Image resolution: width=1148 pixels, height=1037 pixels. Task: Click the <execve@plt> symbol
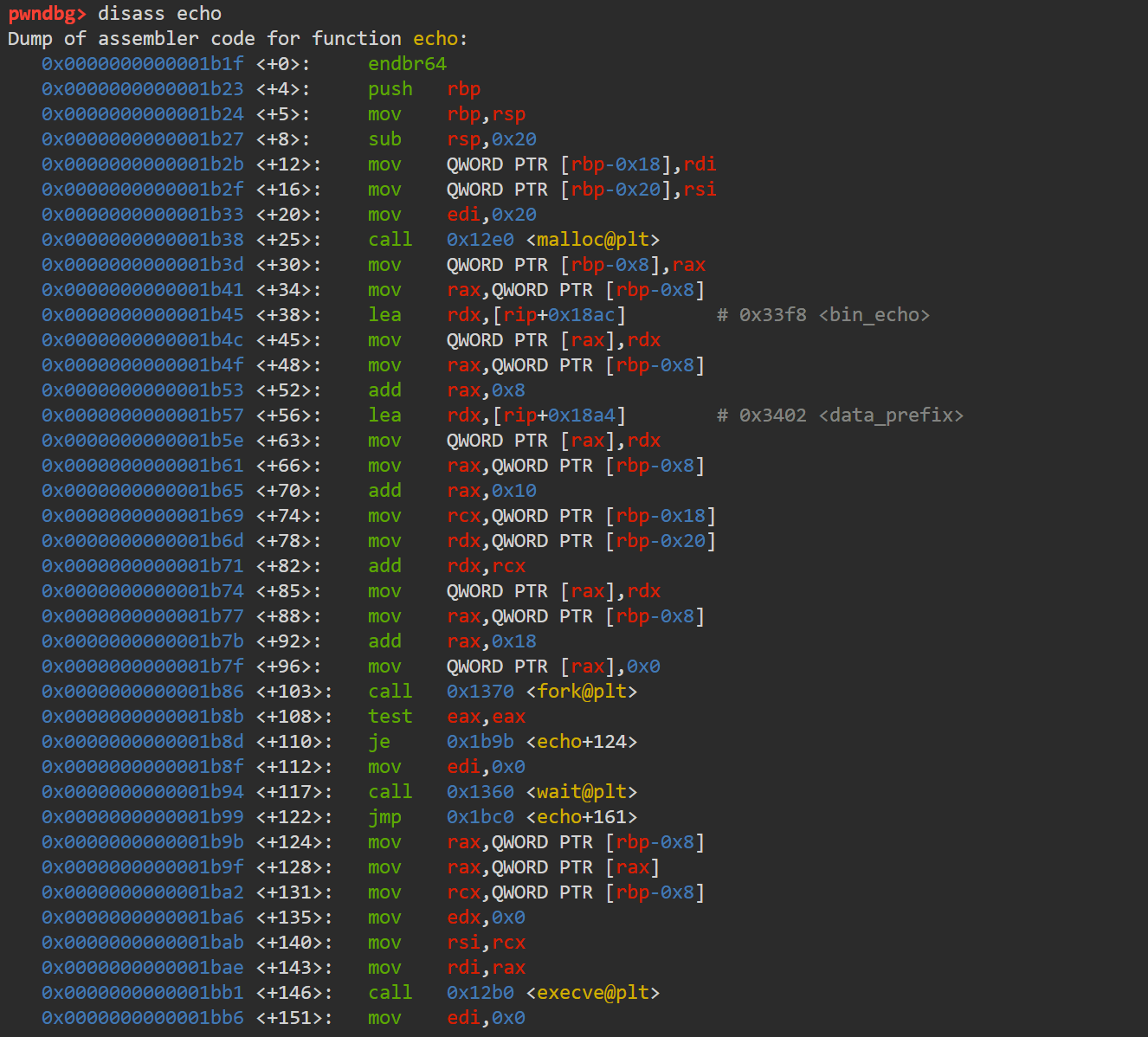(593, 993)
